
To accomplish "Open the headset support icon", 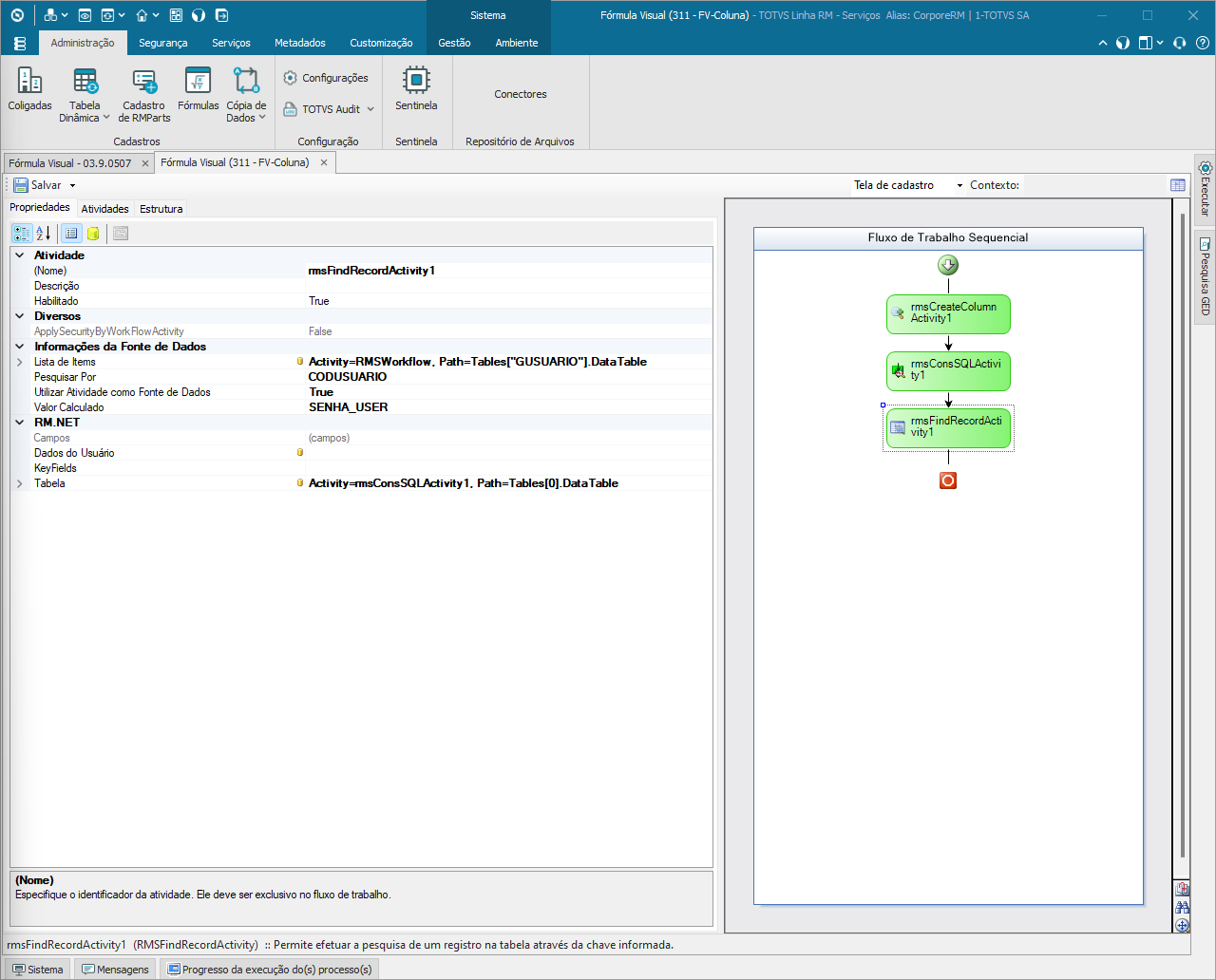I will 1179,43.
